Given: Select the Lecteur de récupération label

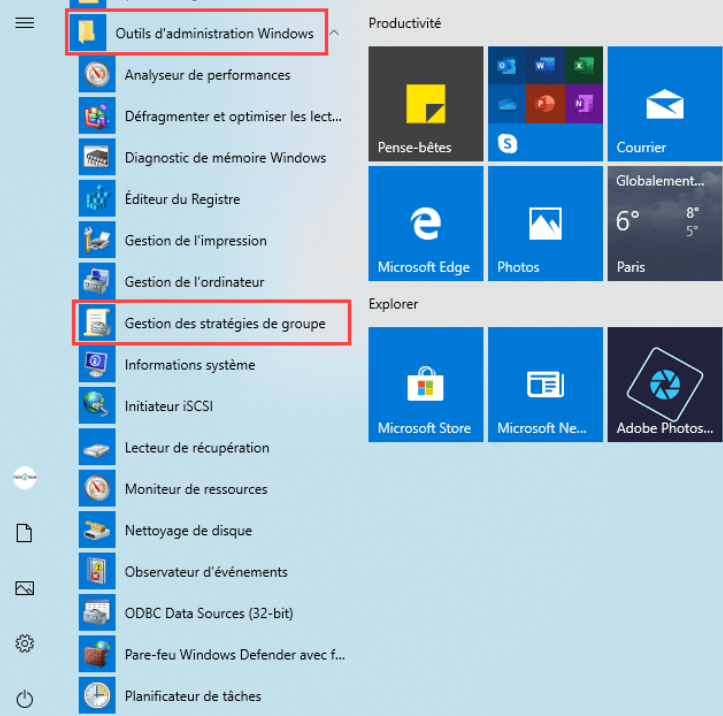Looking at the screenshot, I should point(197,448).
